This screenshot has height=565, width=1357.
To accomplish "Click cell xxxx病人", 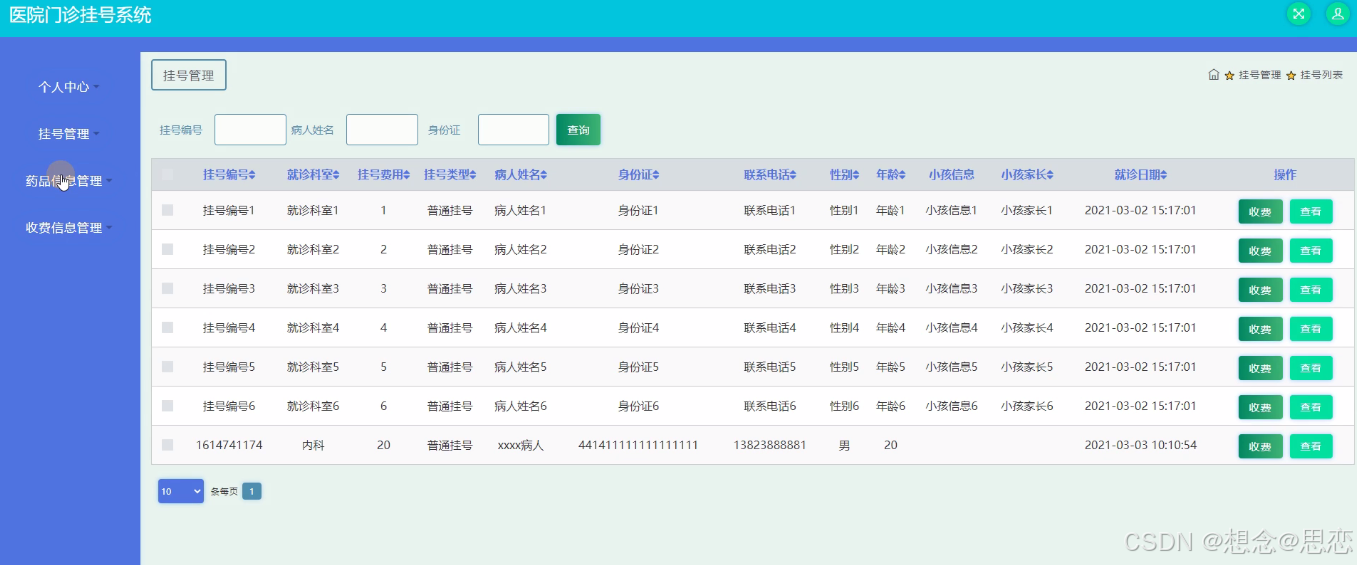I will click(x=521, y=445).
